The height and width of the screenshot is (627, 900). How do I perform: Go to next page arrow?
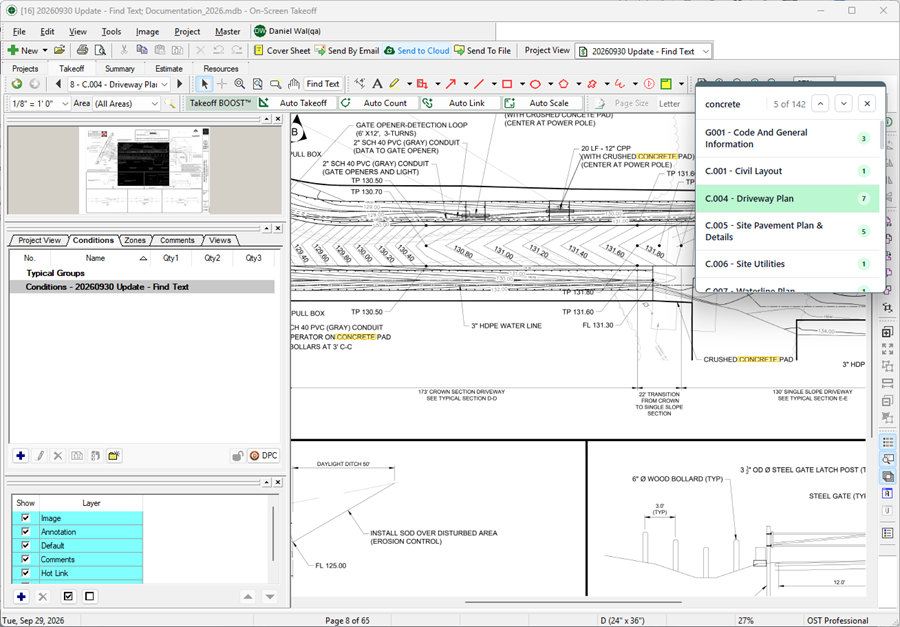[180, 84]
